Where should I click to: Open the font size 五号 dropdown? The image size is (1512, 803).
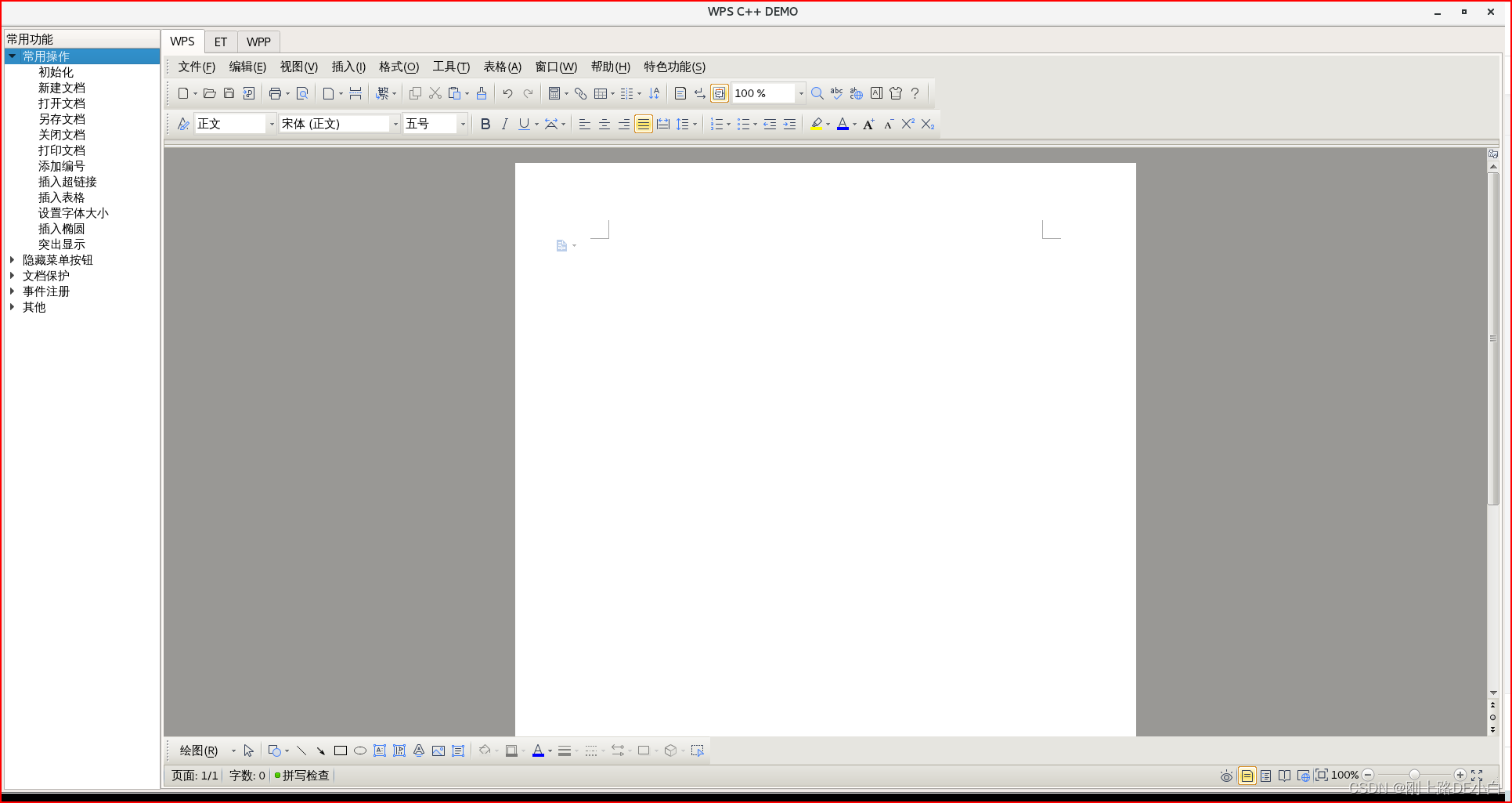tap(463, 124)
